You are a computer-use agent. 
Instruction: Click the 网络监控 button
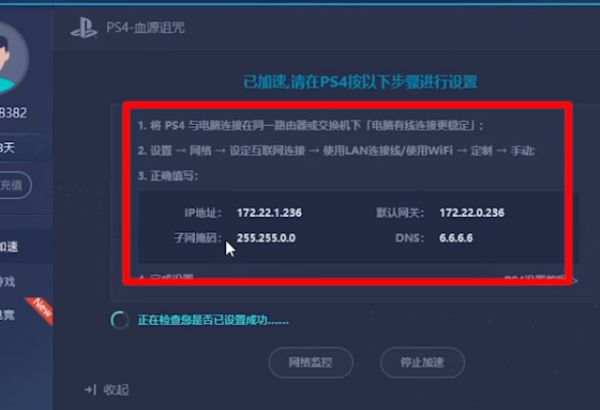click(310, 362)
